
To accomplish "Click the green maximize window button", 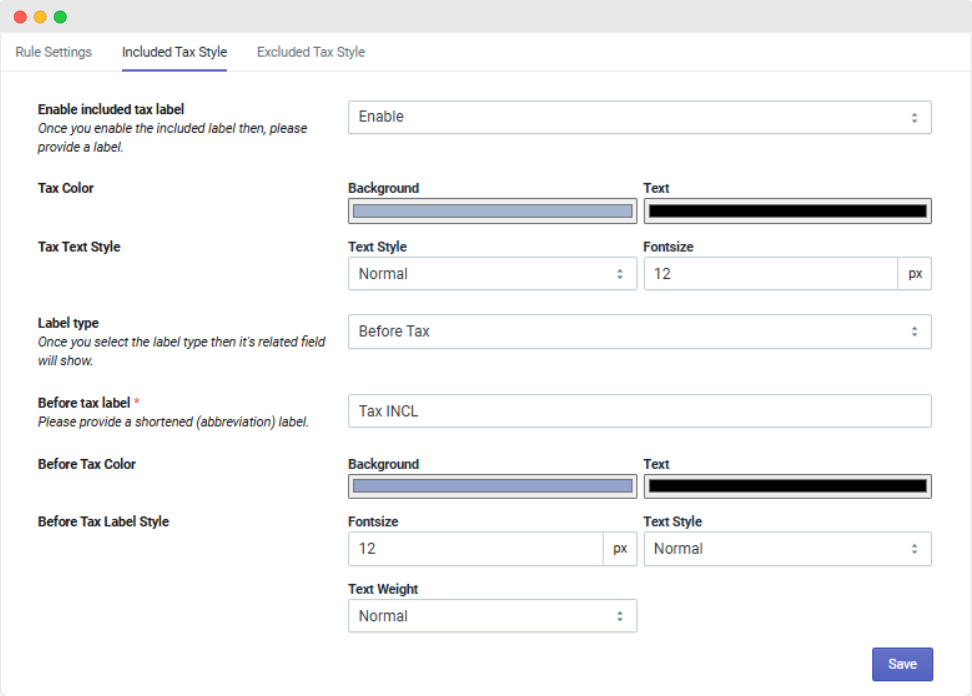I will [x=60, y=17].
